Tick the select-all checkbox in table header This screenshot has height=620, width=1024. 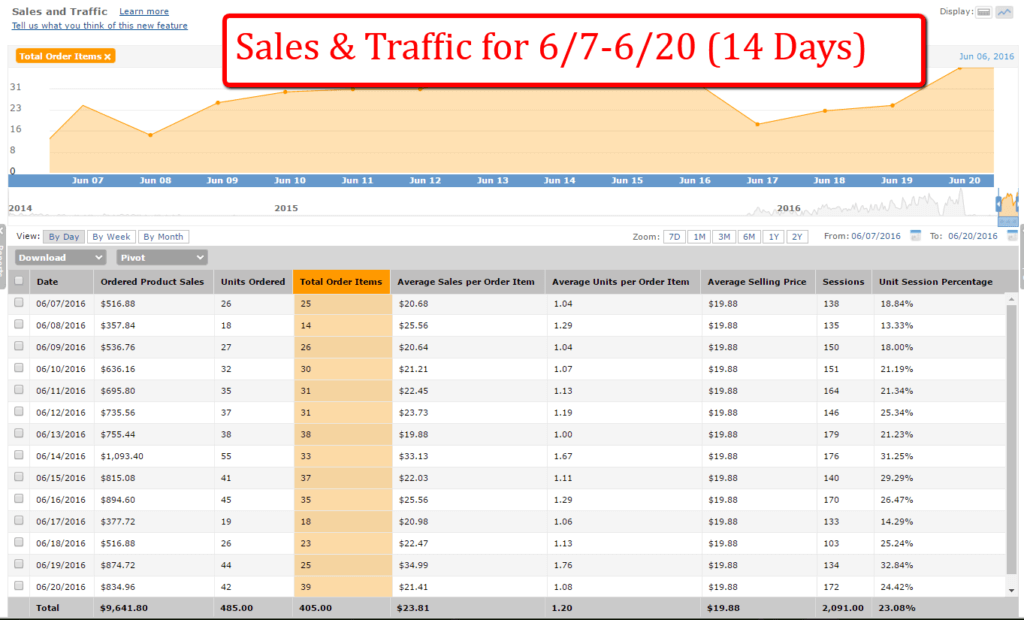point(19,281)
